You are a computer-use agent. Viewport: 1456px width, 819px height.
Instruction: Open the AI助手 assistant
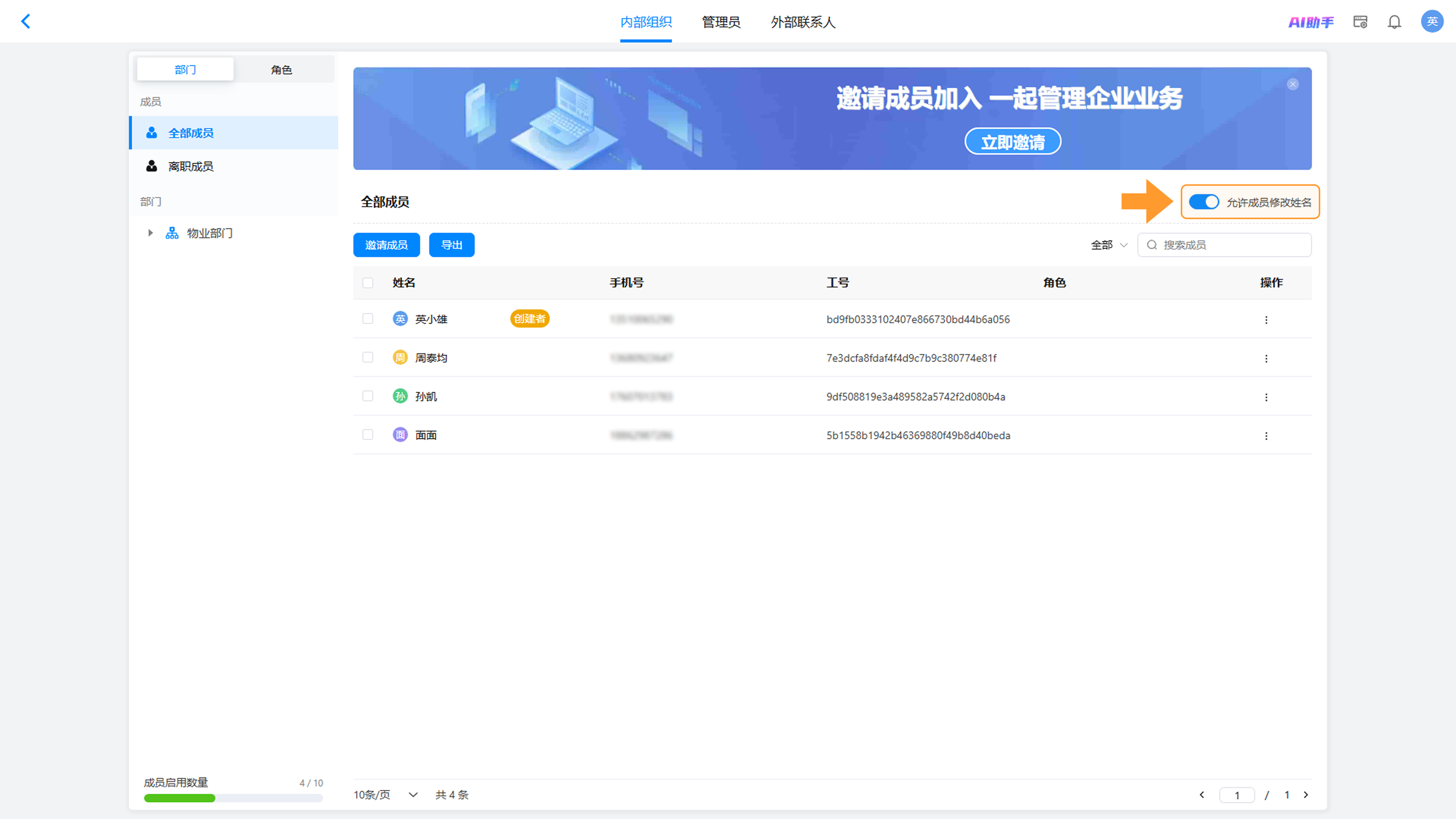point(1311,22)
